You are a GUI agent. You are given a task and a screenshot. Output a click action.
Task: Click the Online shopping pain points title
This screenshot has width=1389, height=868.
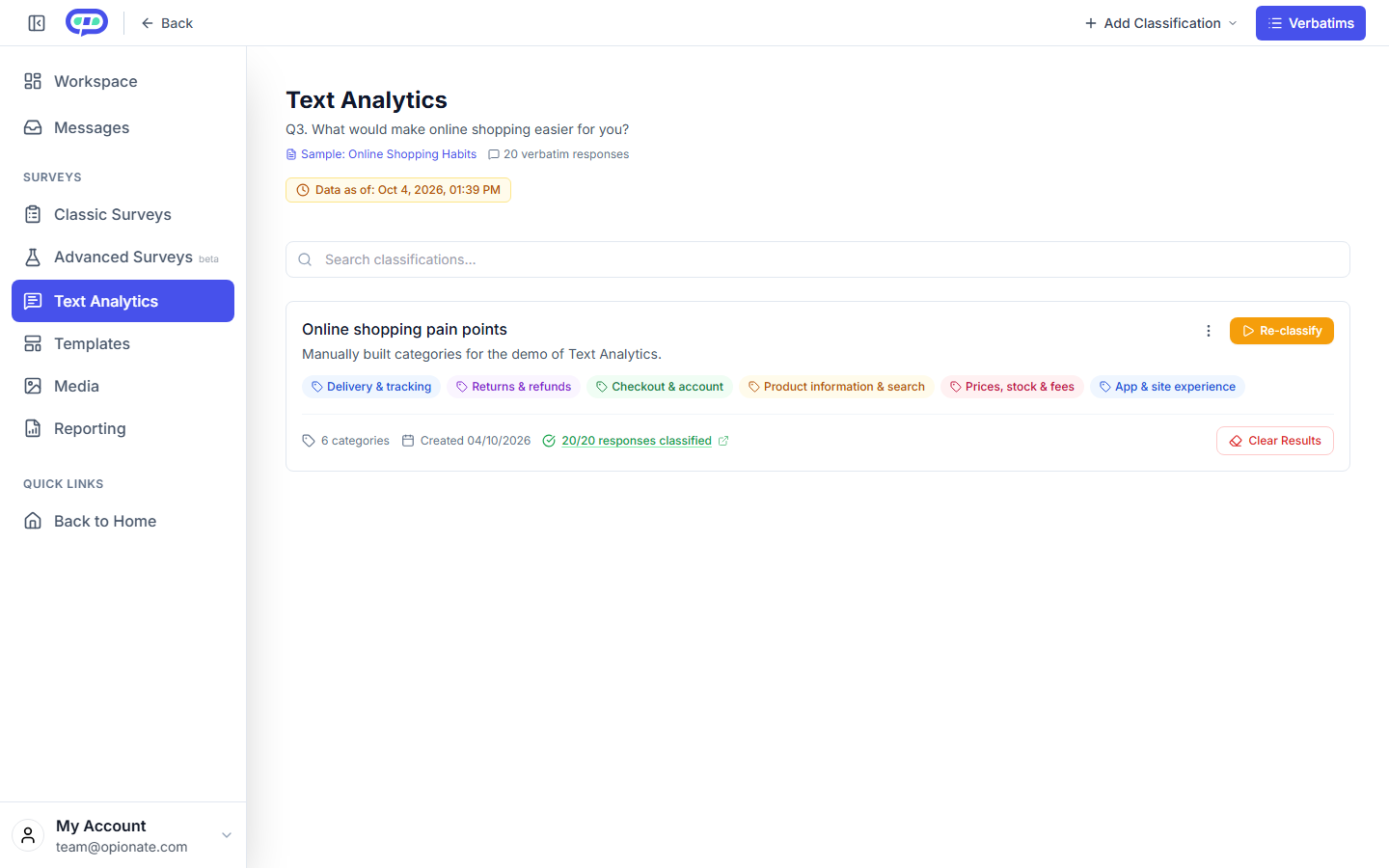coord(404,329)
